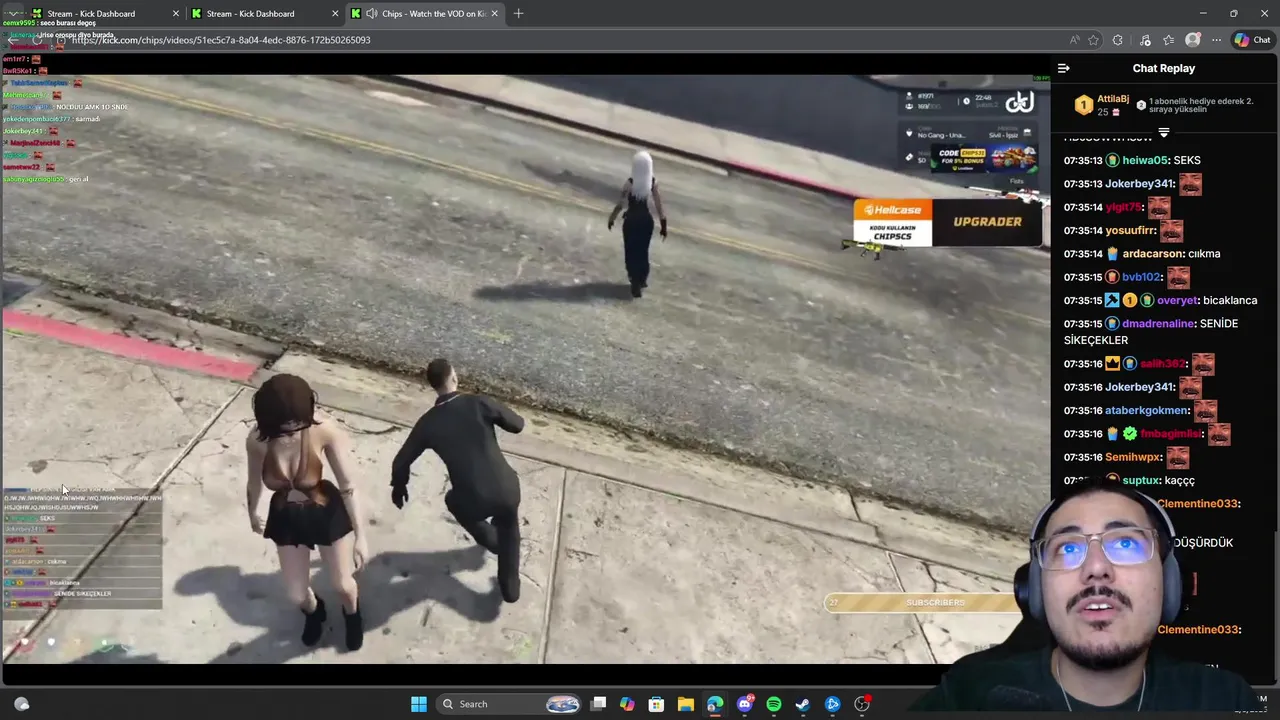
Task: Click the Helicase UPGRADER banner in video
Action: click(x=947, y=222)
